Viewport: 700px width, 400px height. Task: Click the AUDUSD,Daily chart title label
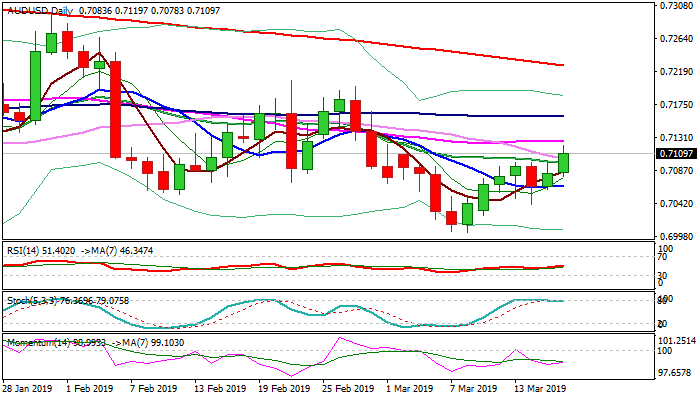39,11
